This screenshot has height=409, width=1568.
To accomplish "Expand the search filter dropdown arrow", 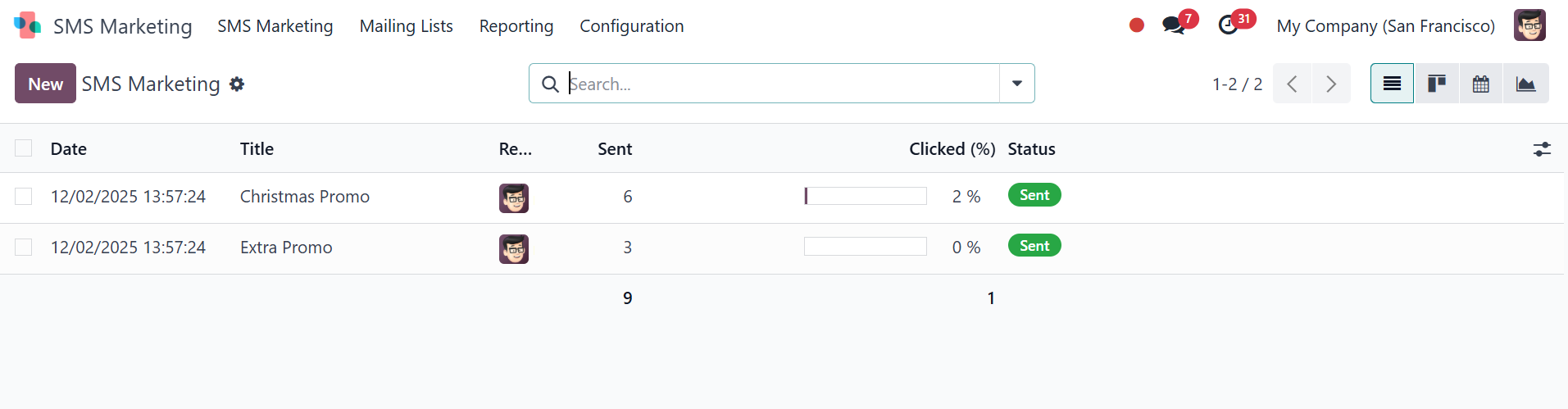I will (x=1017, y=84).
